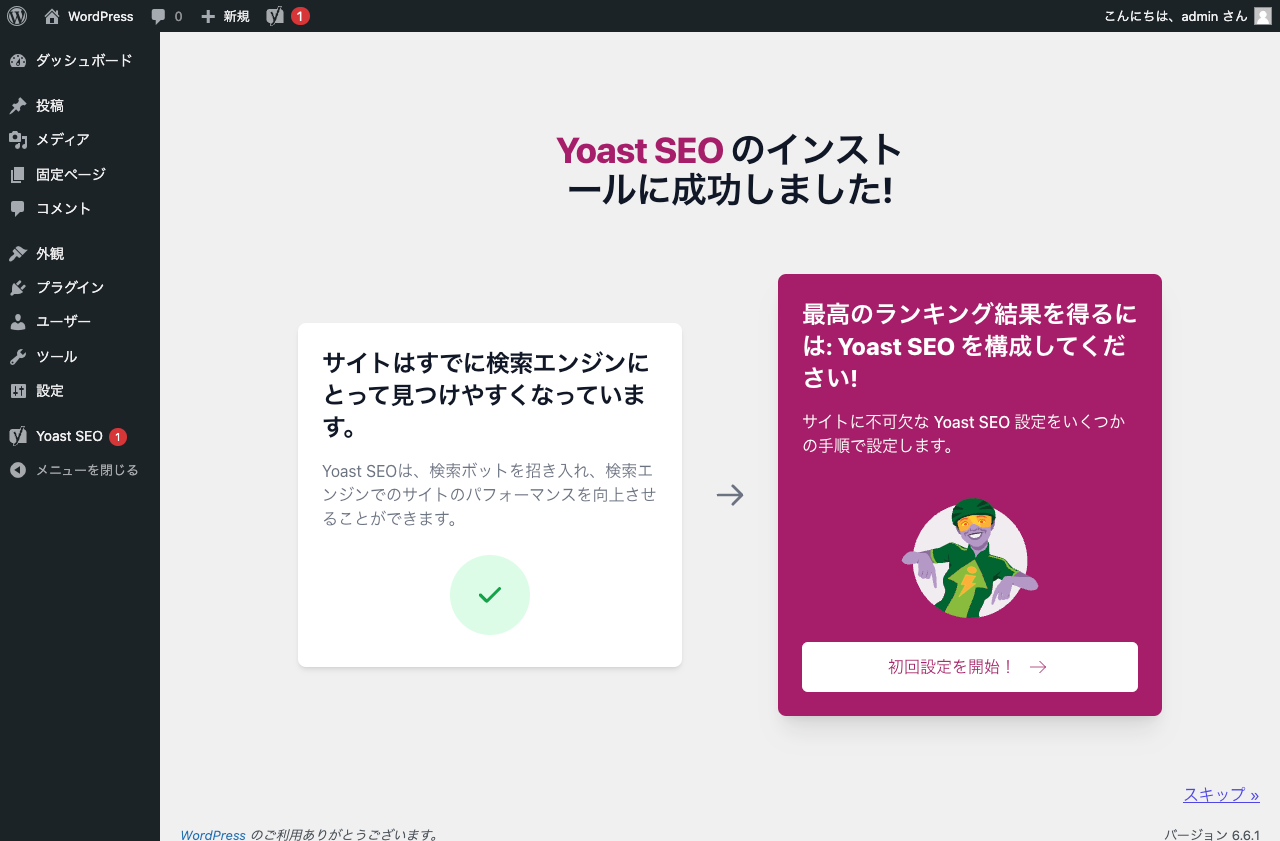This screenshot has width=1280, height=841.
Task: Open the home icon for WordPress site
Action: click(52, 16)
